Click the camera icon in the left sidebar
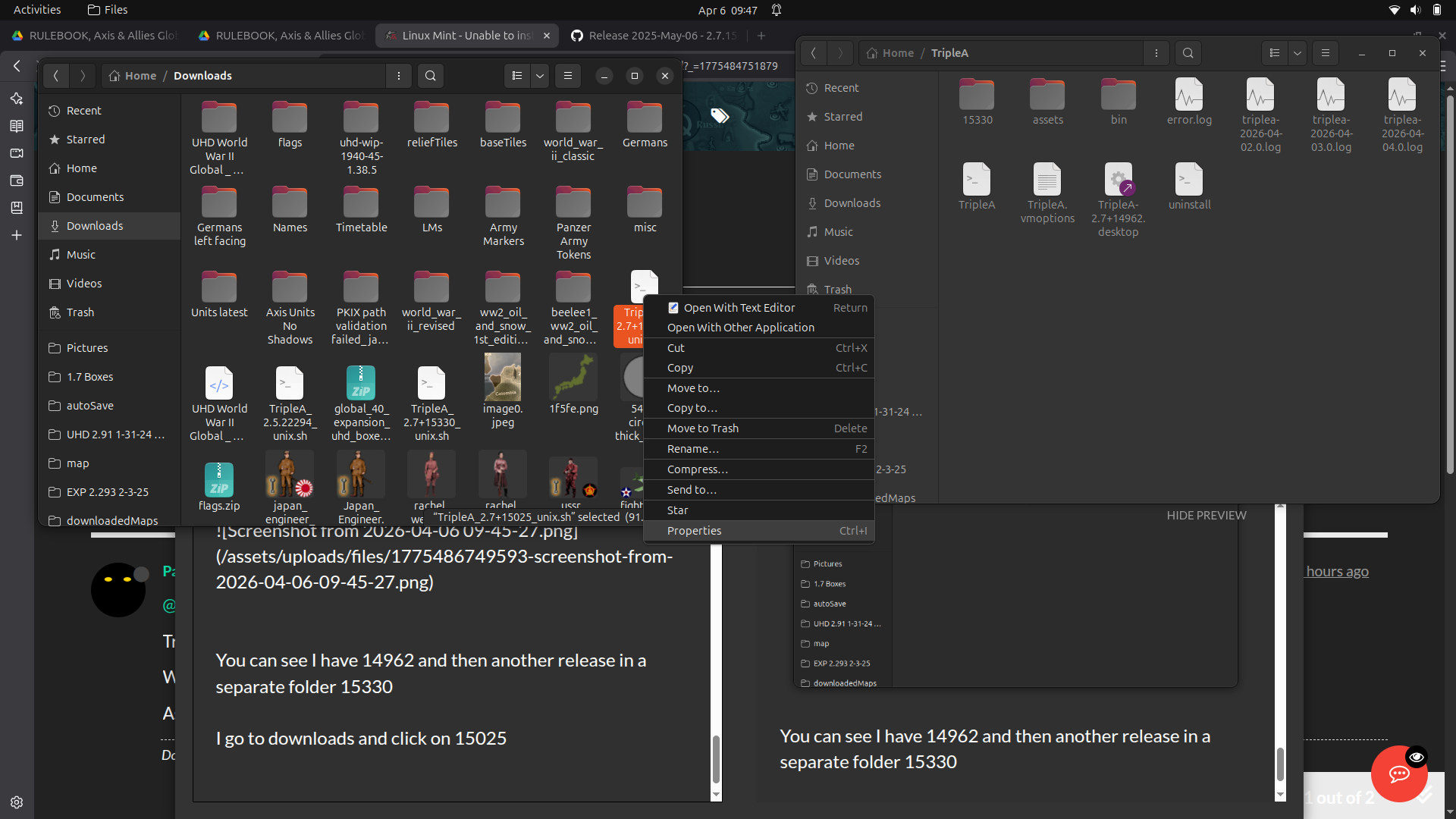 click(x=17, y=153)
